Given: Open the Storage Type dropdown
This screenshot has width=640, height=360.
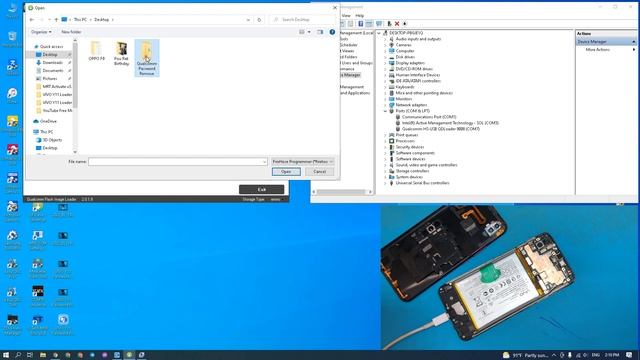Looking at the screenshot, I should coord(278,199).
